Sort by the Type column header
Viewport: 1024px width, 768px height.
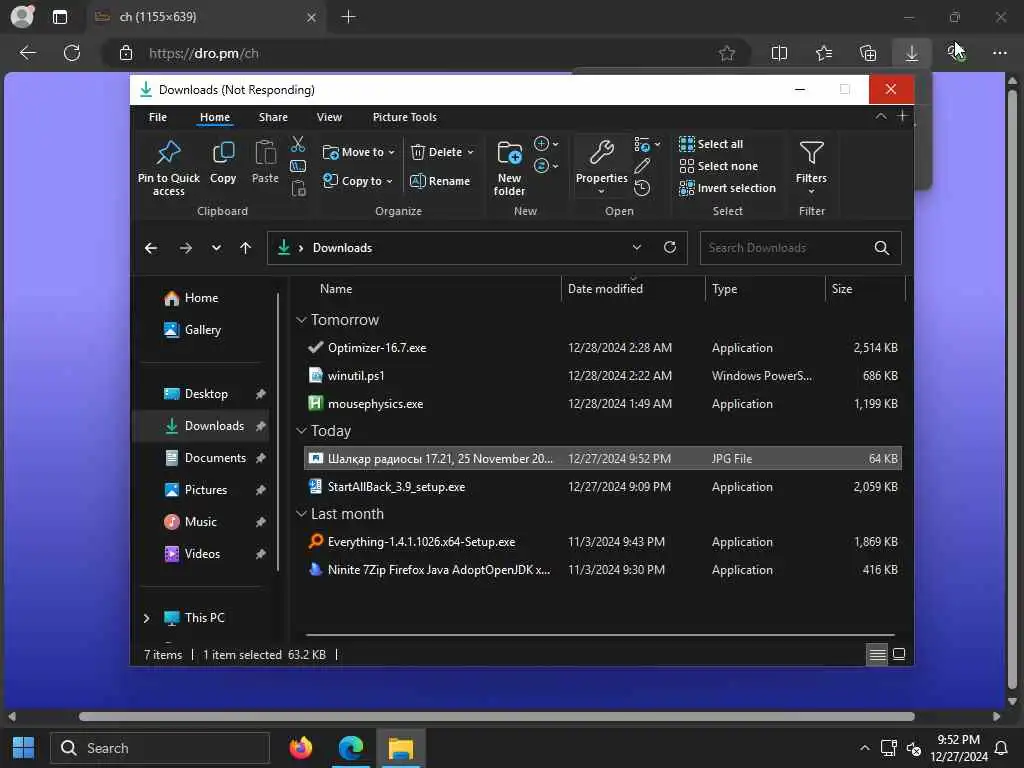click(x=724, y=289)
